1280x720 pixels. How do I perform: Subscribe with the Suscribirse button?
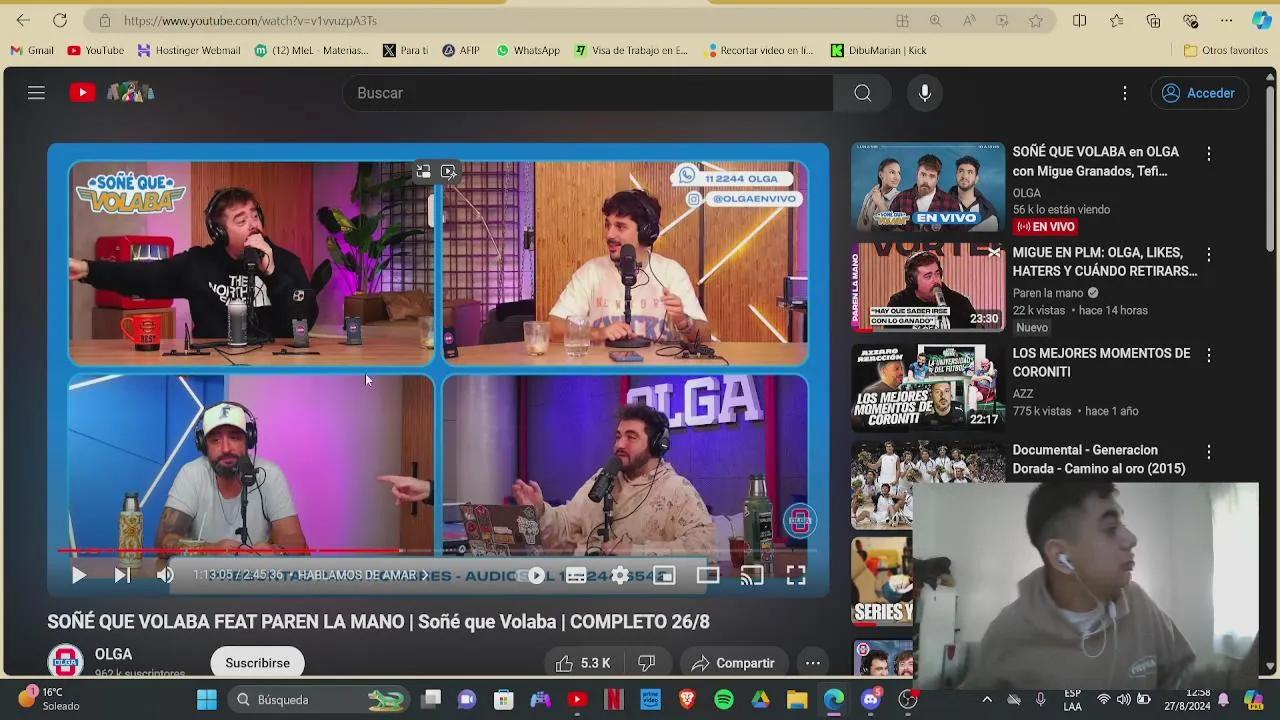pyautogui.click(x=257, y=663)
